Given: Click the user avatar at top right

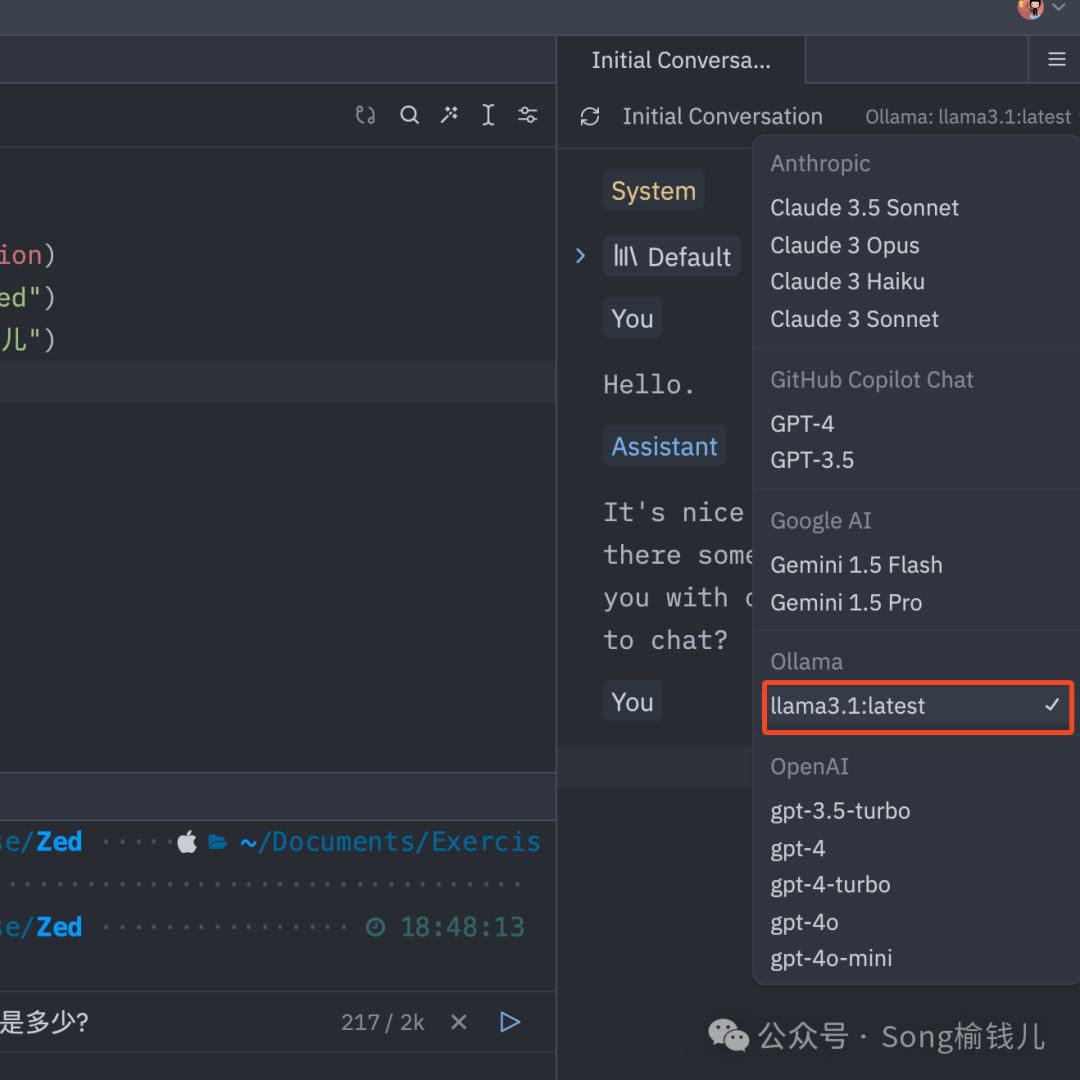Looking at the screenshot, I should 1030,8.
